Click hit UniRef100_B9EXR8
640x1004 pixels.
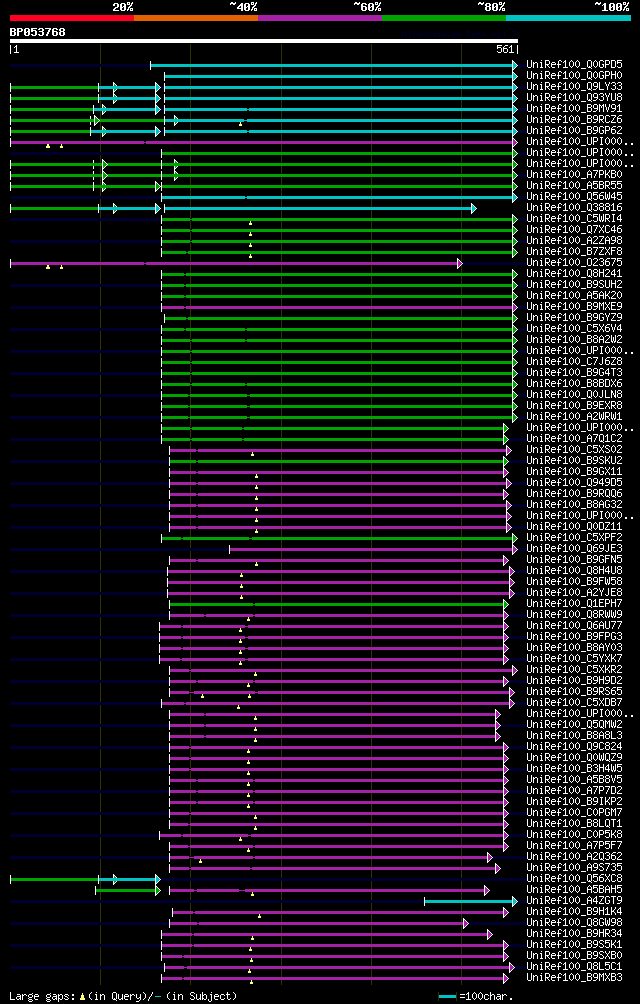[x=574, y=405]
